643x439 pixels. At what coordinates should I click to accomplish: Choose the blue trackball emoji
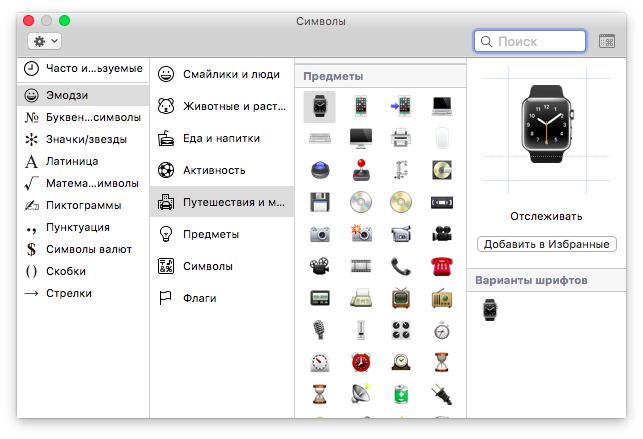point(319,170)
